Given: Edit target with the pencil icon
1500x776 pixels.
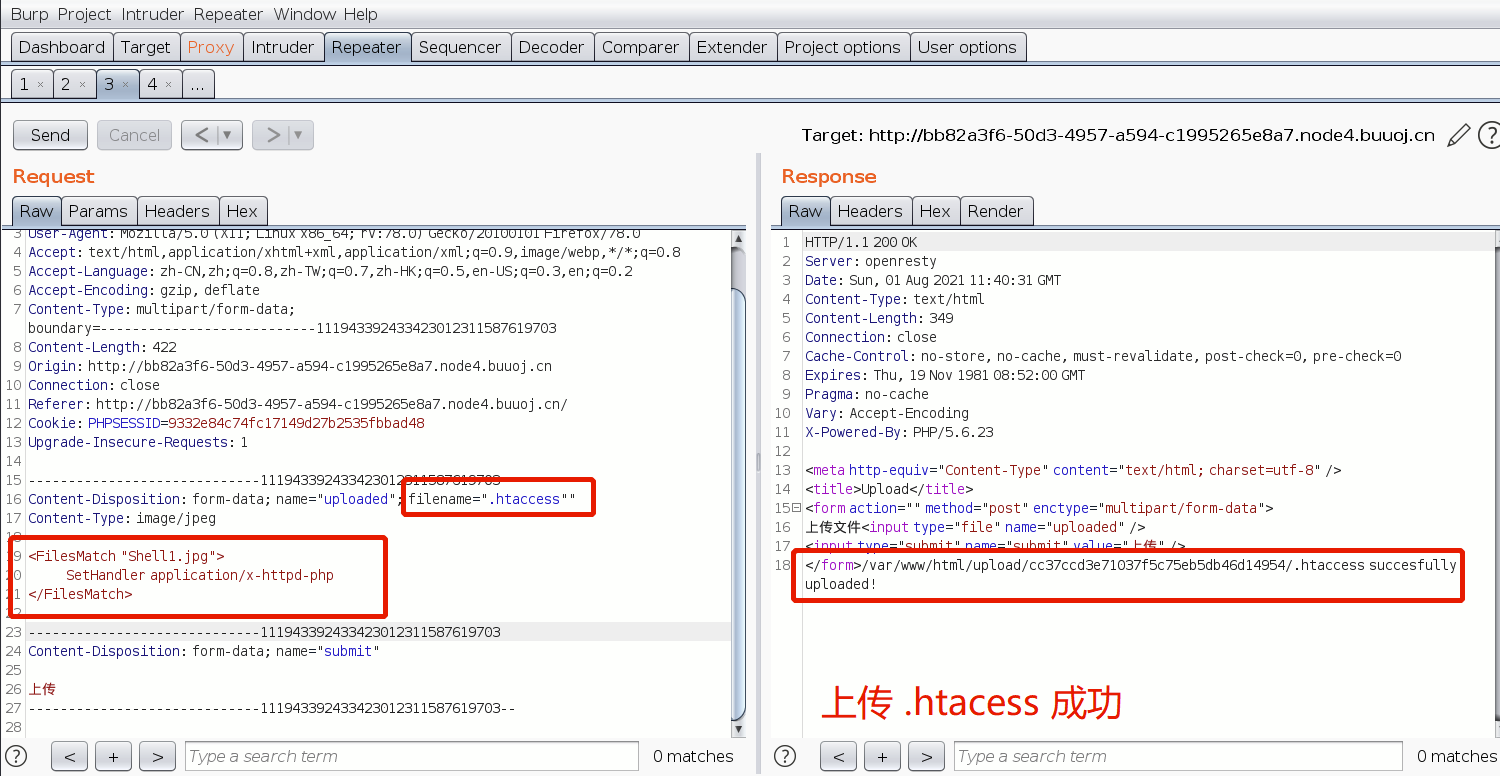Looking at the screenshot, I should [x=1459, y=134].
